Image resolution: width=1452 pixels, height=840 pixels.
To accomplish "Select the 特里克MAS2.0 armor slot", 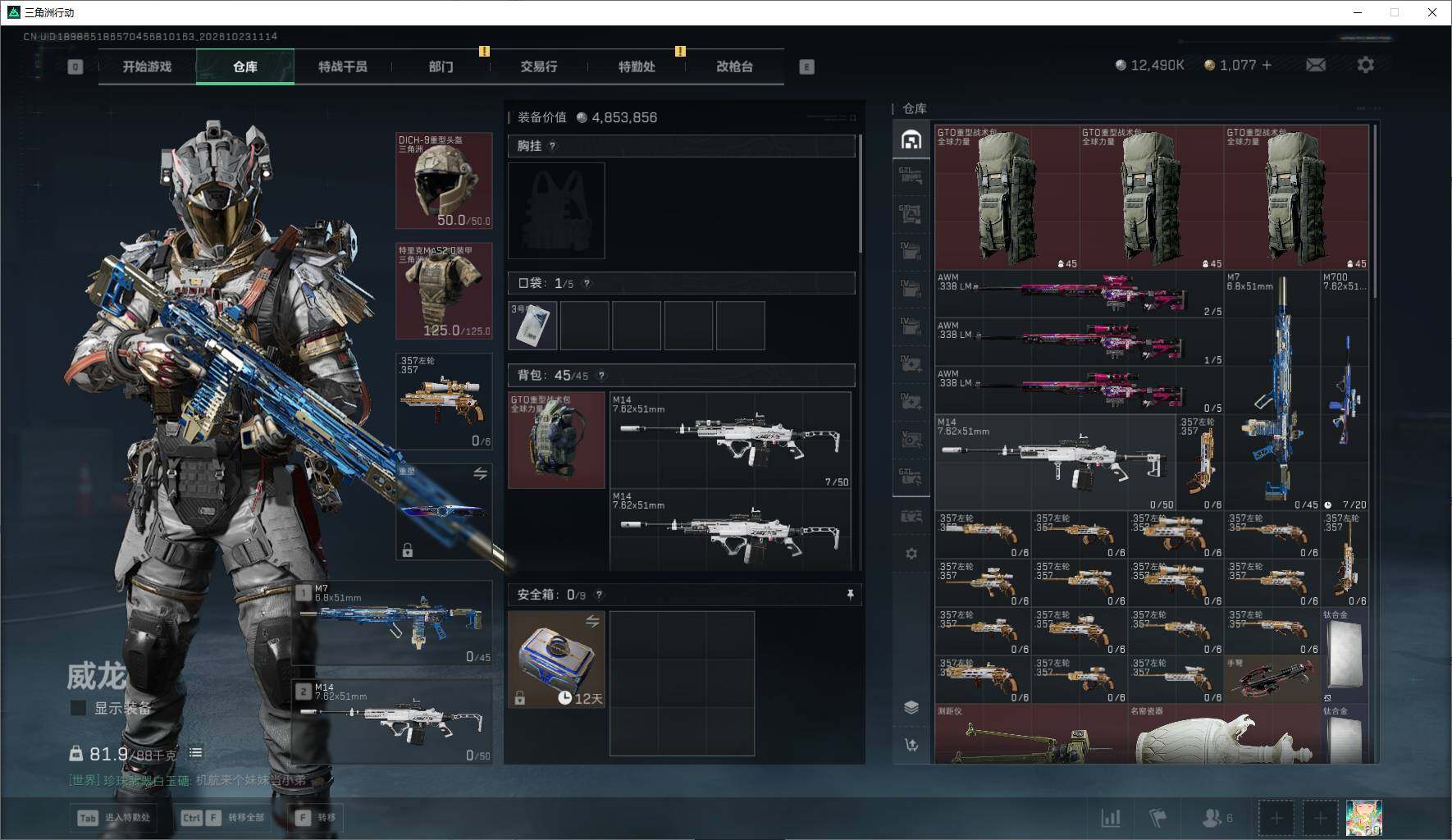I will 444,290.
